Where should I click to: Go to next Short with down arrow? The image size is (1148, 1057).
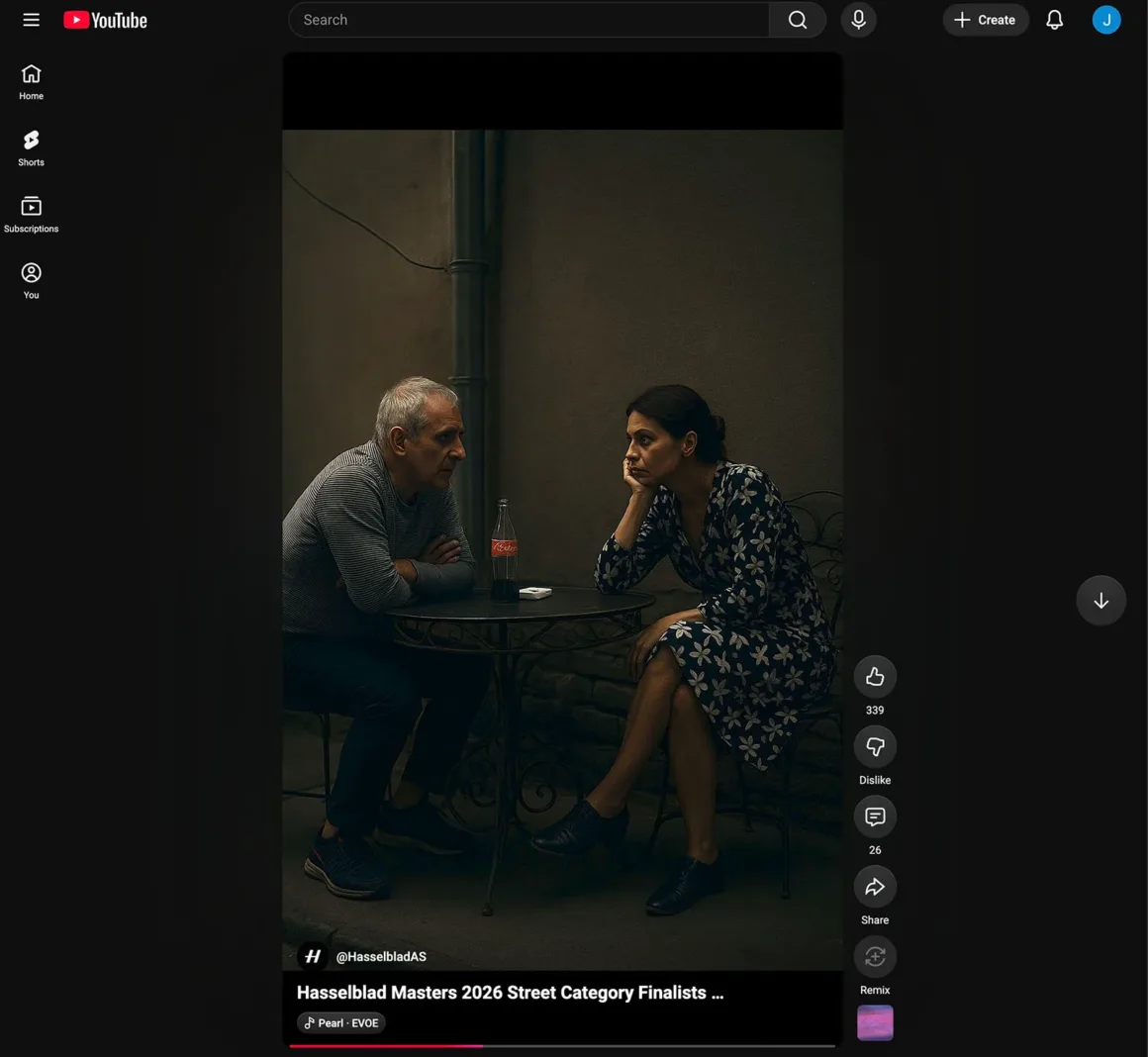pyautogui.click(x=1100, y=600)
